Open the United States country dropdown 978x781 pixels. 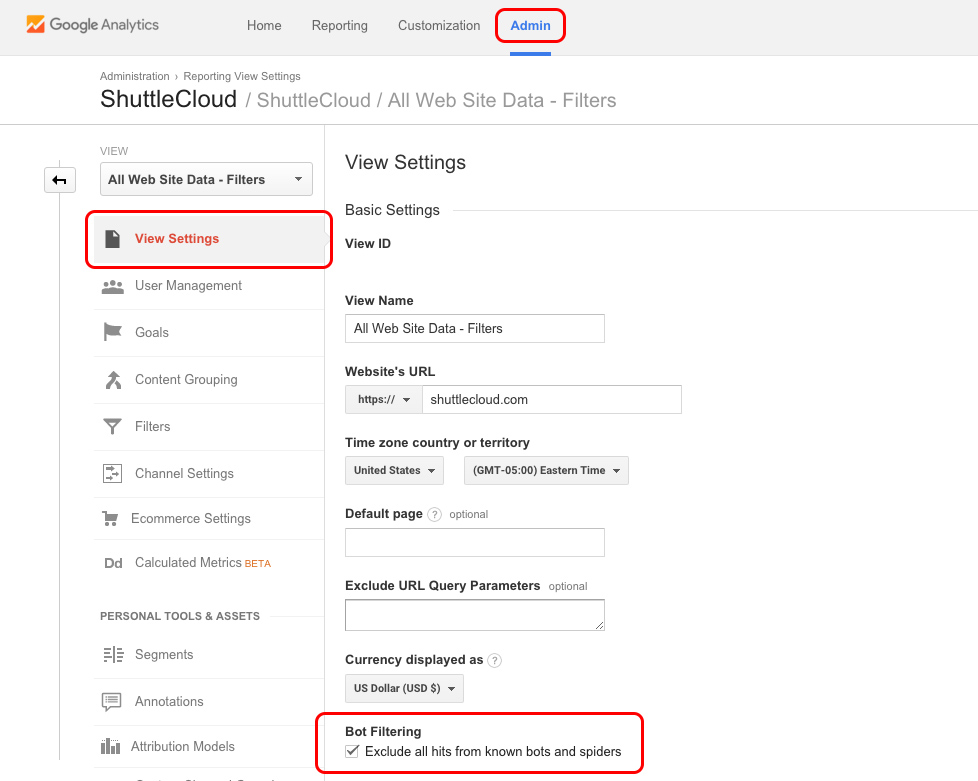(394, 471)
